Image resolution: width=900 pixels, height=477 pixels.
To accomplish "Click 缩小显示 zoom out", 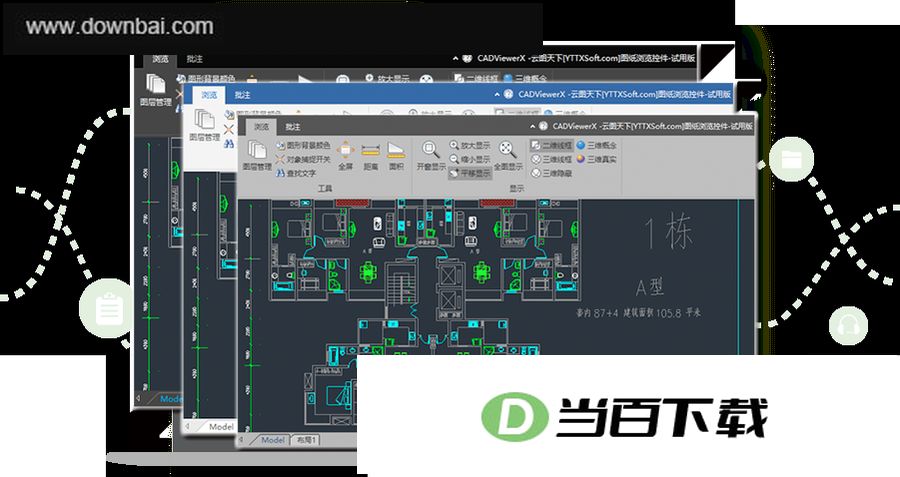I will [470, 159].
